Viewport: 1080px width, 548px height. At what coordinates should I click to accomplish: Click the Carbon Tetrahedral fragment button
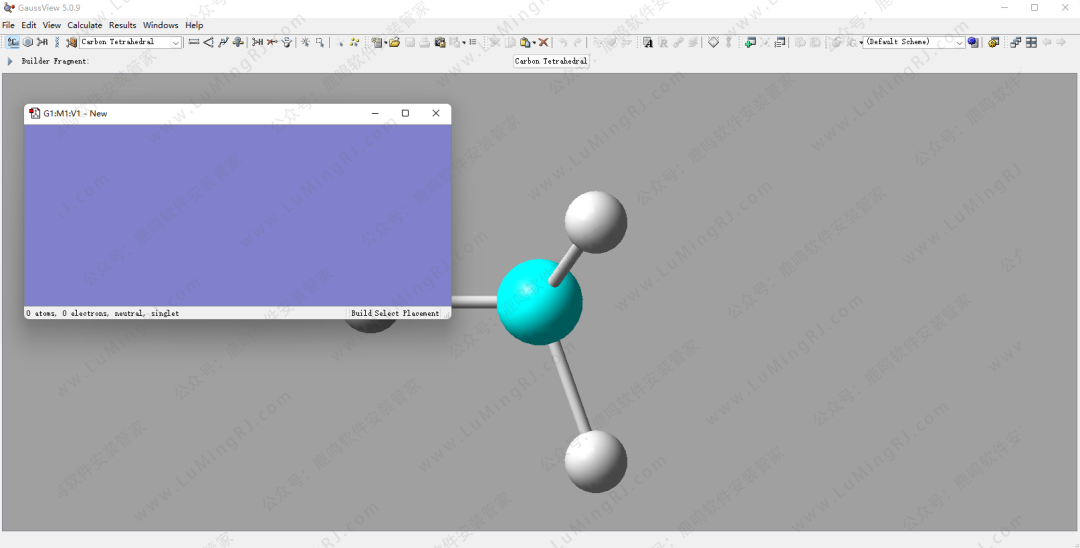coord(551,61)
